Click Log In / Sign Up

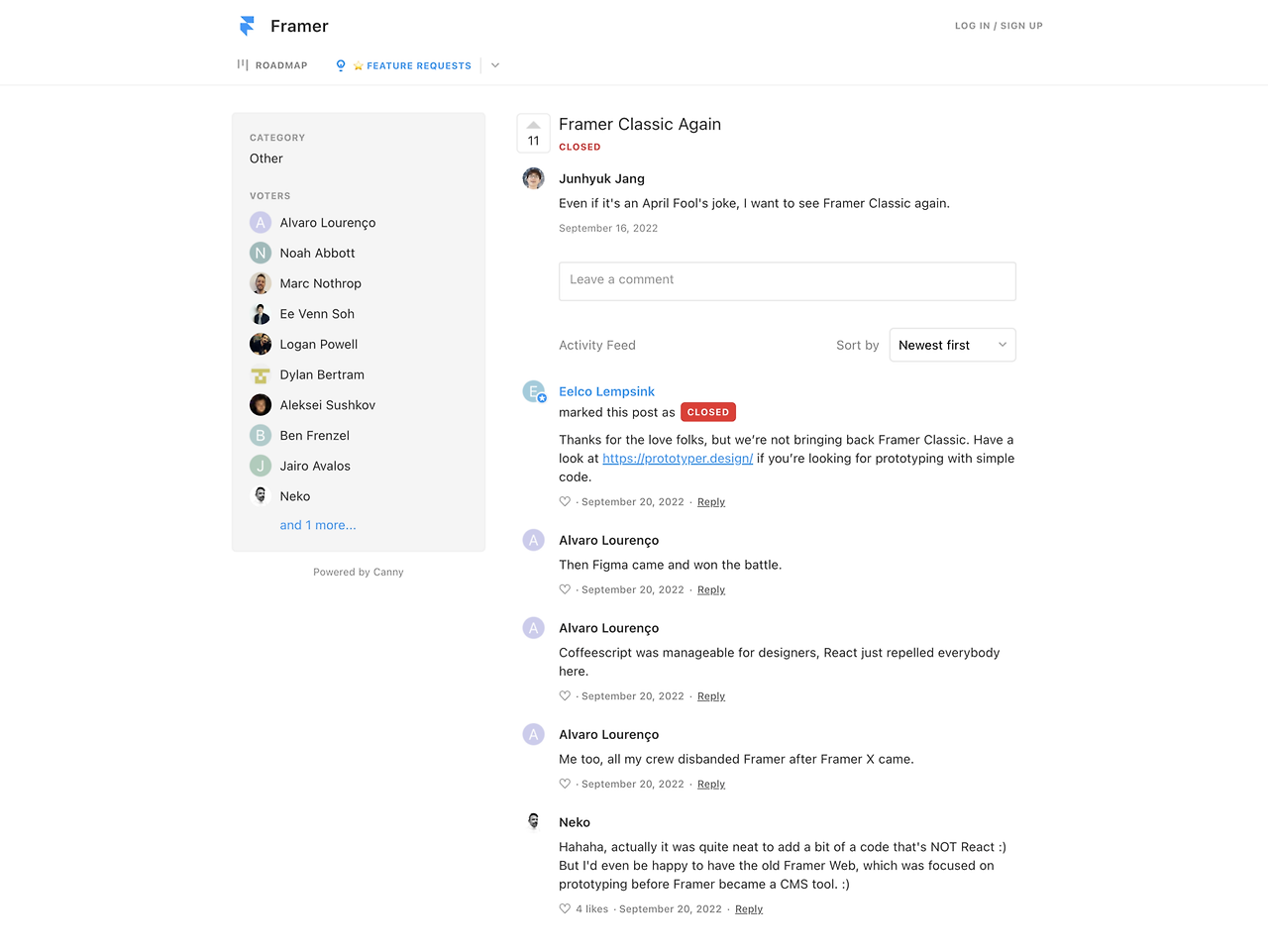coord(999,26)
